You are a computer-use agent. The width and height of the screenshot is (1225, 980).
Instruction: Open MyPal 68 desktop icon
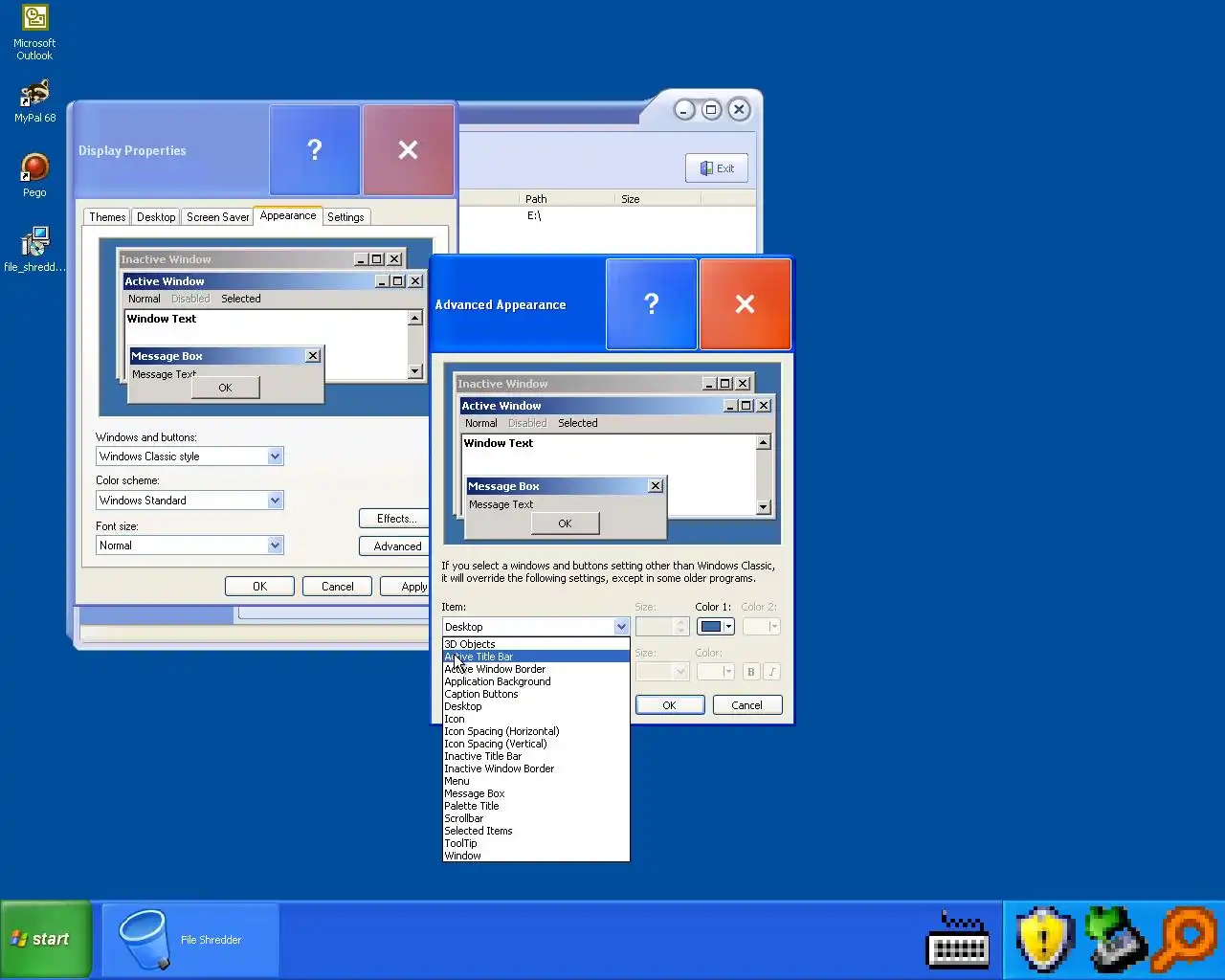(x=34, y=101)
